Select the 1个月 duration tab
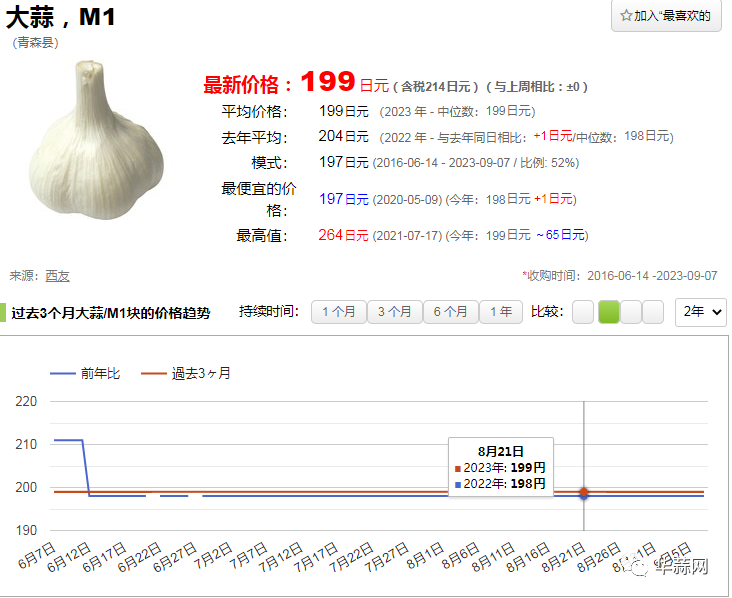The image size is (732, 598). (339, 312)
